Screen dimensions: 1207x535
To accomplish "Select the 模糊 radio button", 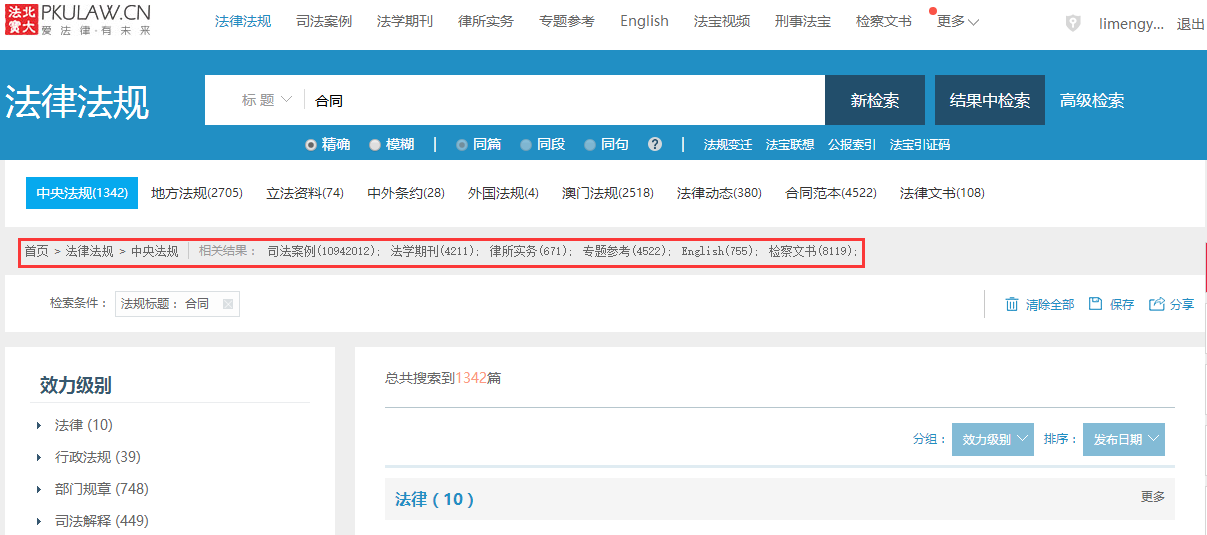I will (x=375, y=144).
